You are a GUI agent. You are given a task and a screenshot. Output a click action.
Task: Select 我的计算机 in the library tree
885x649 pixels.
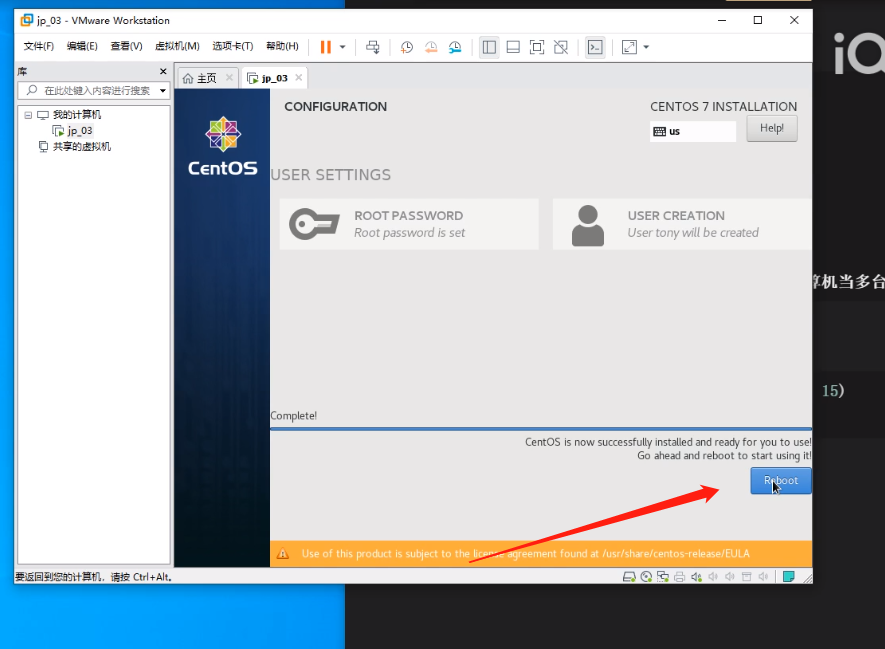[77, 115]
